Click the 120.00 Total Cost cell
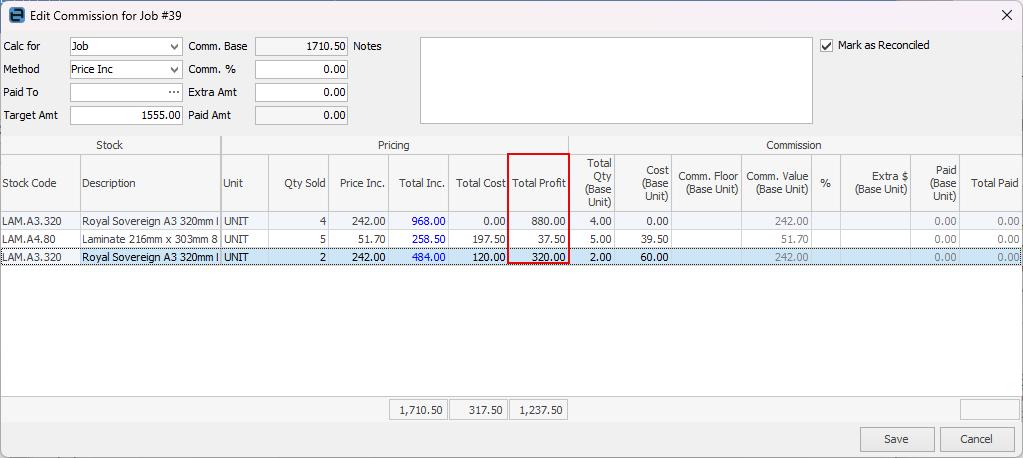Image resolution: width=1023 pixels, height=458 pixels. tap(478, 257)
